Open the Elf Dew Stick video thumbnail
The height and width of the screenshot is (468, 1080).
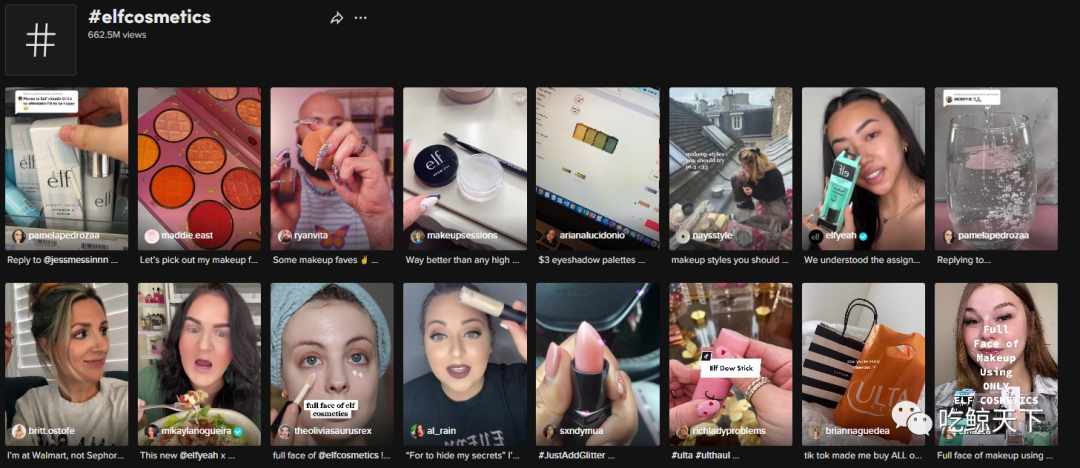pos(731,364)
